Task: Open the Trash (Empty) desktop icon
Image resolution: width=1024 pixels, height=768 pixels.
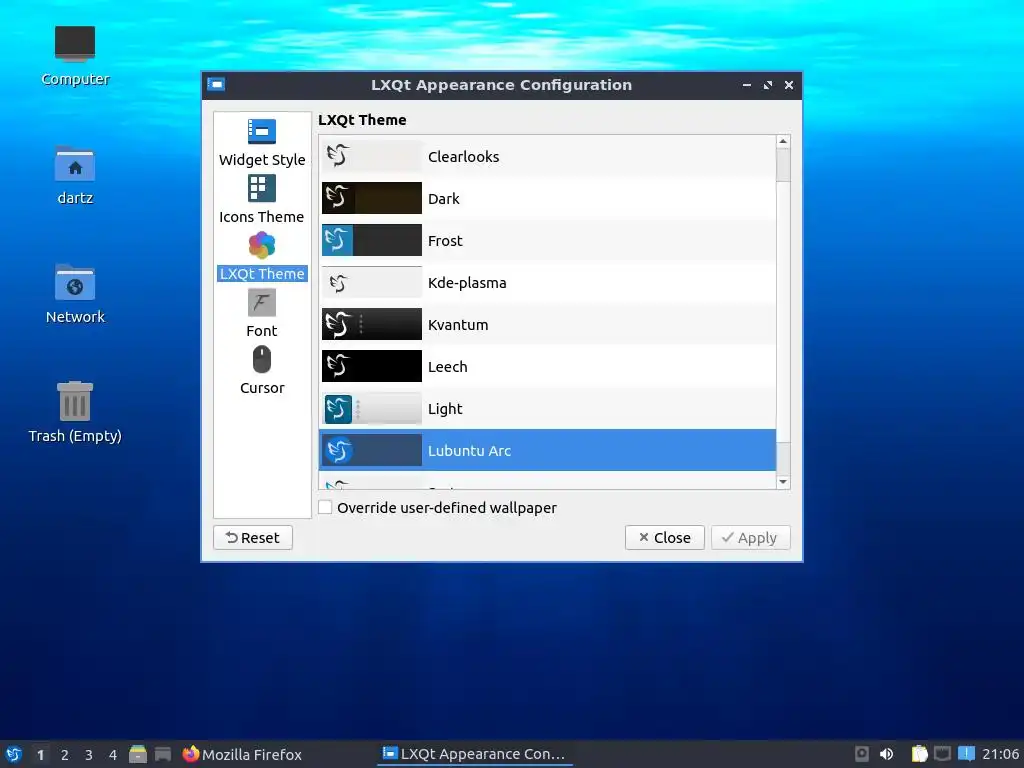Action: (75, 401)
